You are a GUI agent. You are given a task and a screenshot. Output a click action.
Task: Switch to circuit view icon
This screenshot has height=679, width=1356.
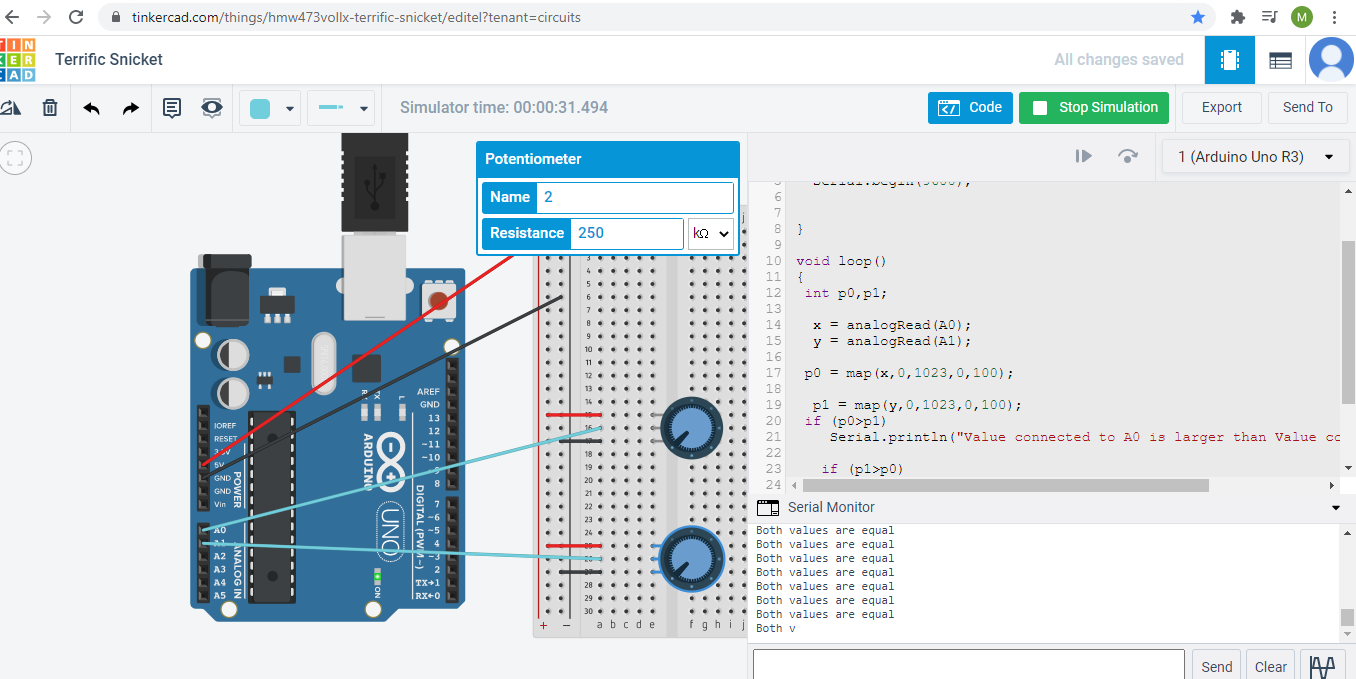pyautogui.click(x=1230, y=60)
